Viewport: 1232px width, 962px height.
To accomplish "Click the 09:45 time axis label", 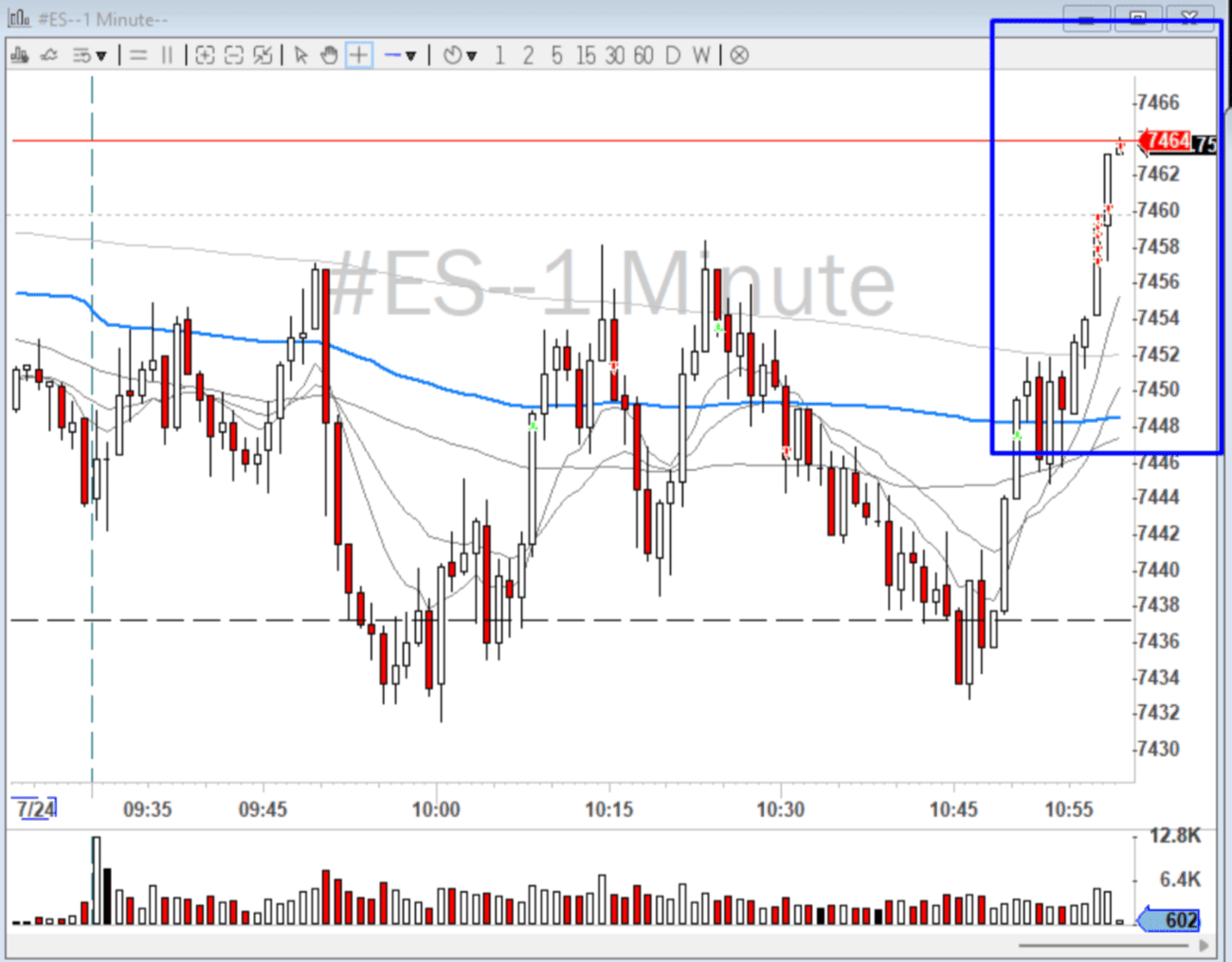I will coord(263,809).
